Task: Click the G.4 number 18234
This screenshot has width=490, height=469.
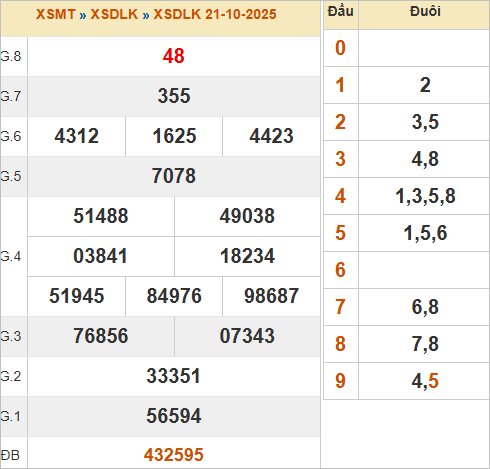Action: click(x=247, y=256)
